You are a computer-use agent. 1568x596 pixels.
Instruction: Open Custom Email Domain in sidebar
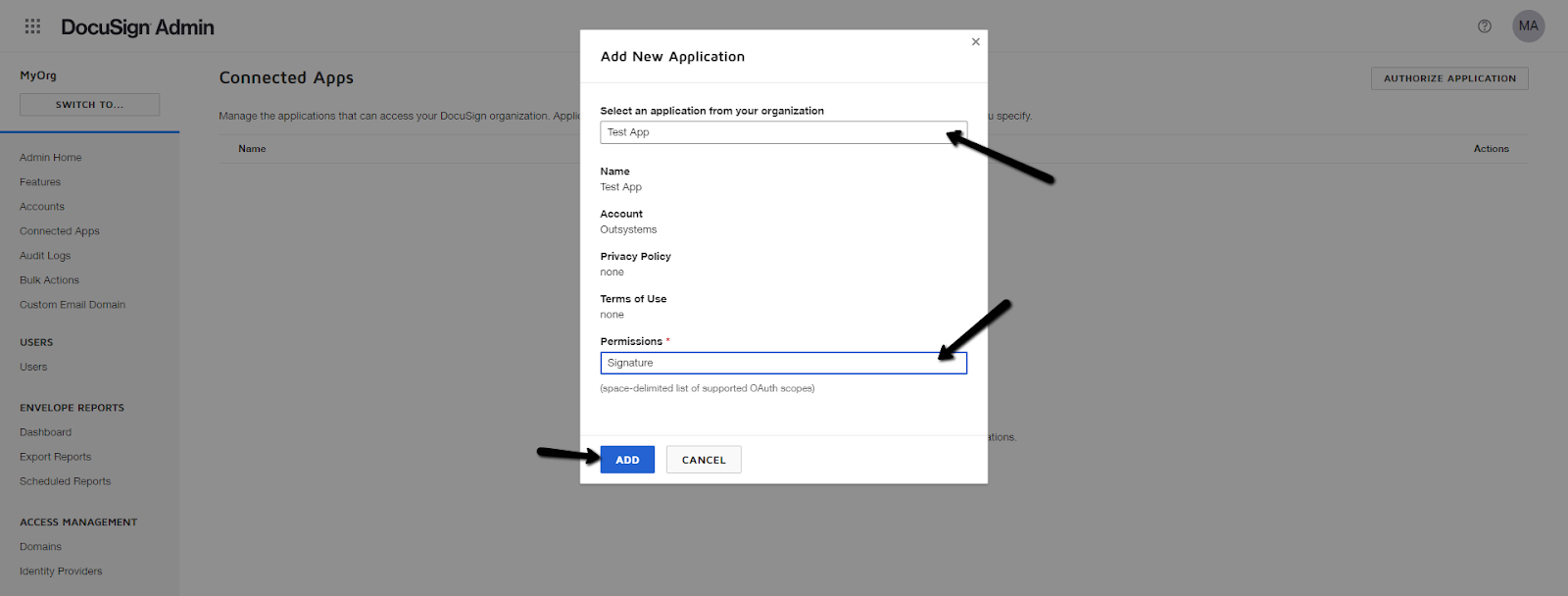[73, 305]
